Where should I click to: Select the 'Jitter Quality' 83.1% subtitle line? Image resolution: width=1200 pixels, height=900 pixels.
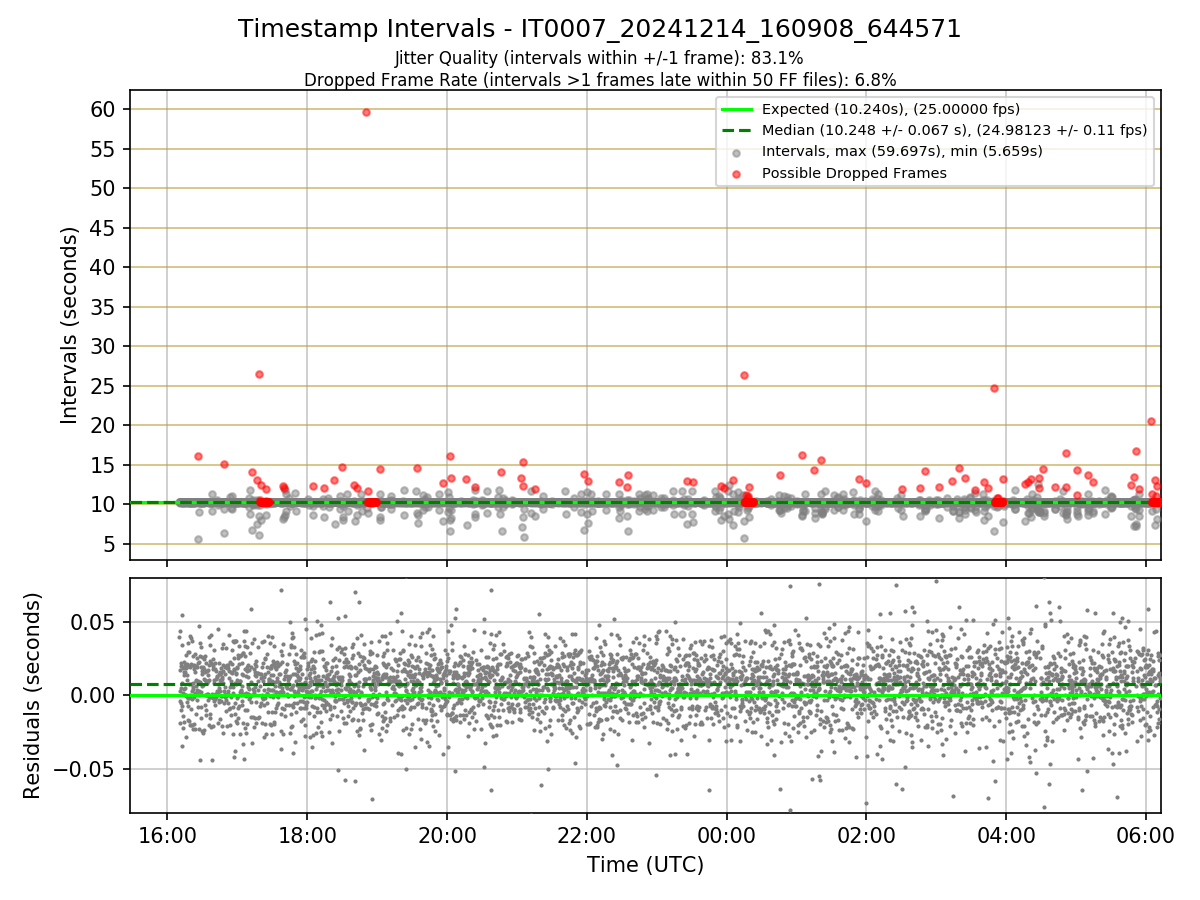pos(599,58)
